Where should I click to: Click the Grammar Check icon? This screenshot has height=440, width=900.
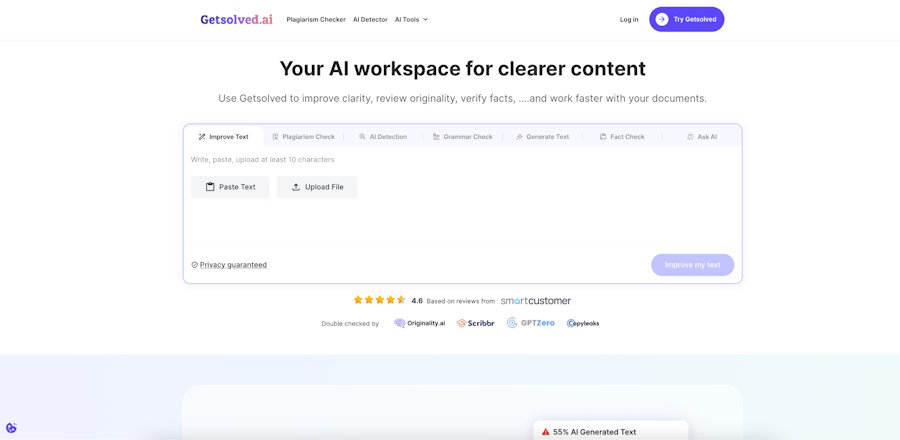point(436,137)
